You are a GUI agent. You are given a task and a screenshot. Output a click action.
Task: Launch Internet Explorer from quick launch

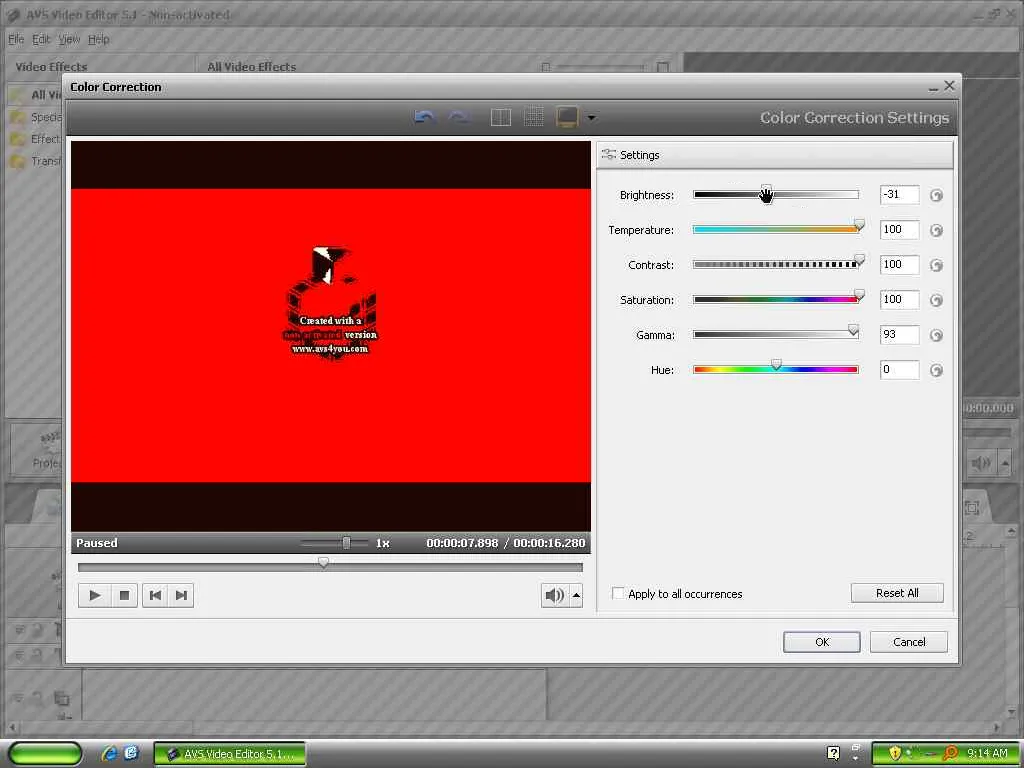point(109,754)
